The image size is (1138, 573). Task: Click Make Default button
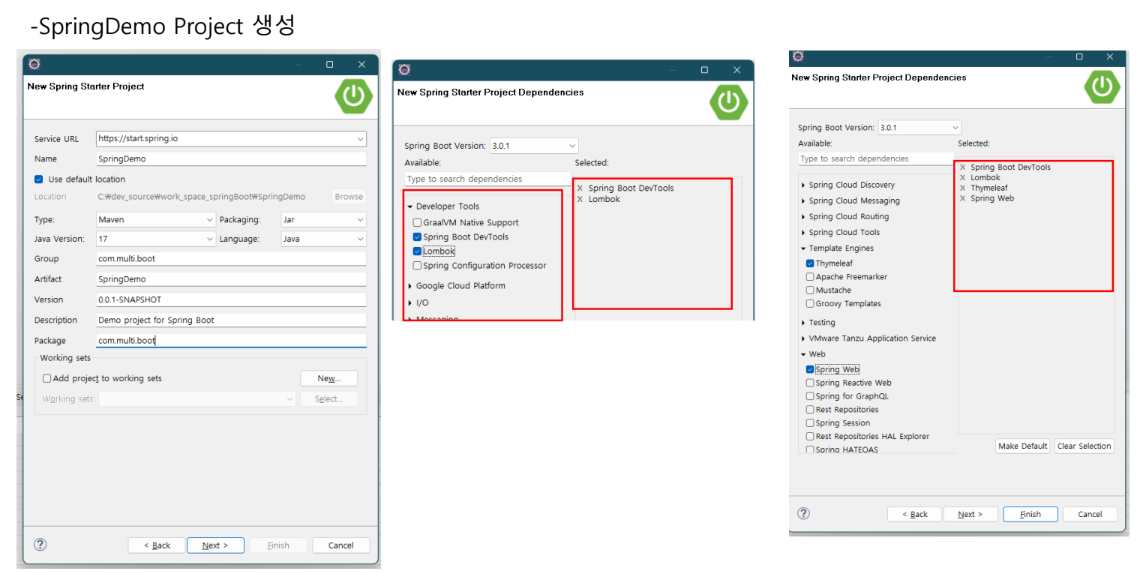click(x=1023, y=446)
